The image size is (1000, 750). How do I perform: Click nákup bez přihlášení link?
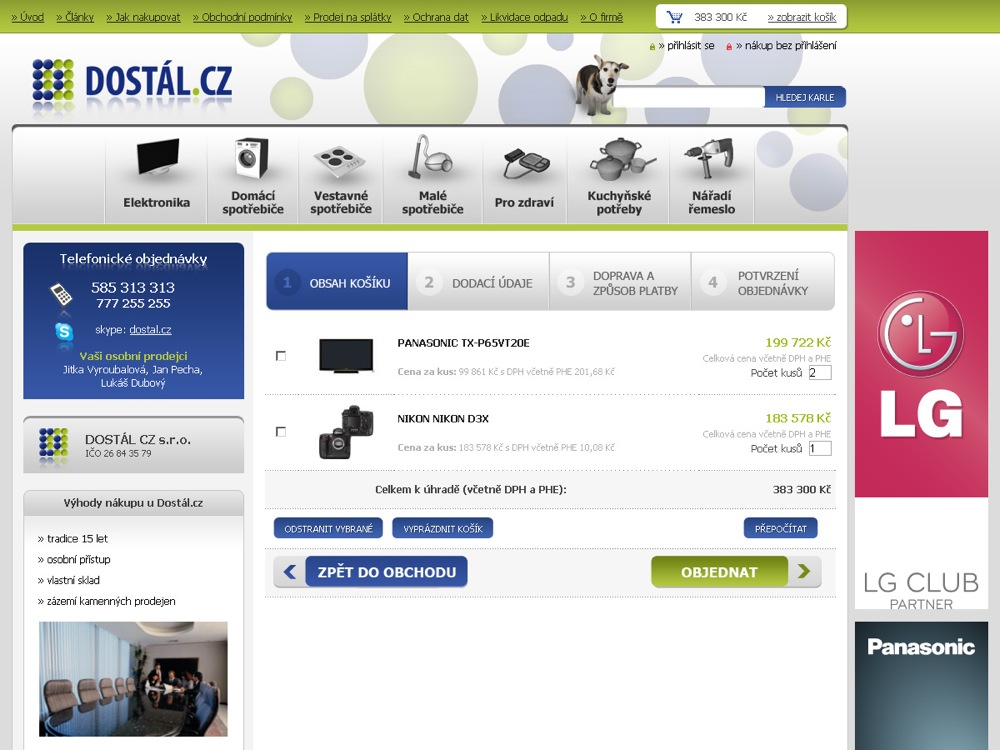(786, 46)
